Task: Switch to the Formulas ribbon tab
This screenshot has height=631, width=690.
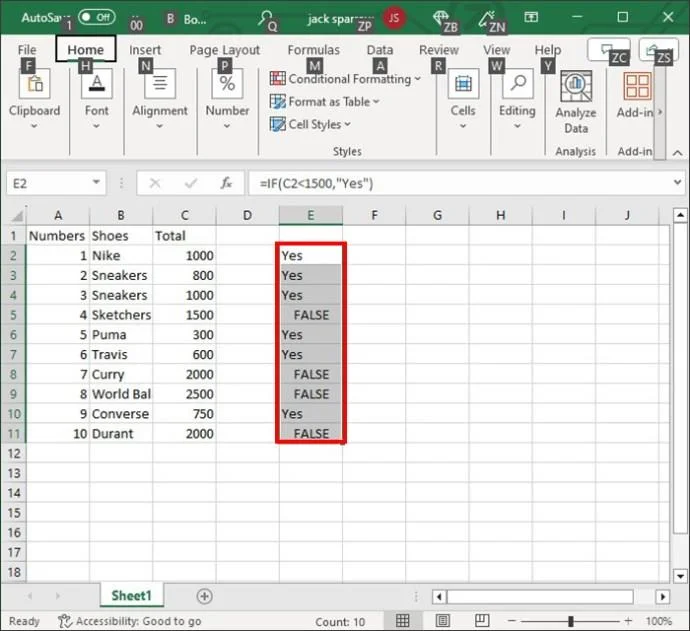Action: coord(313,50)
